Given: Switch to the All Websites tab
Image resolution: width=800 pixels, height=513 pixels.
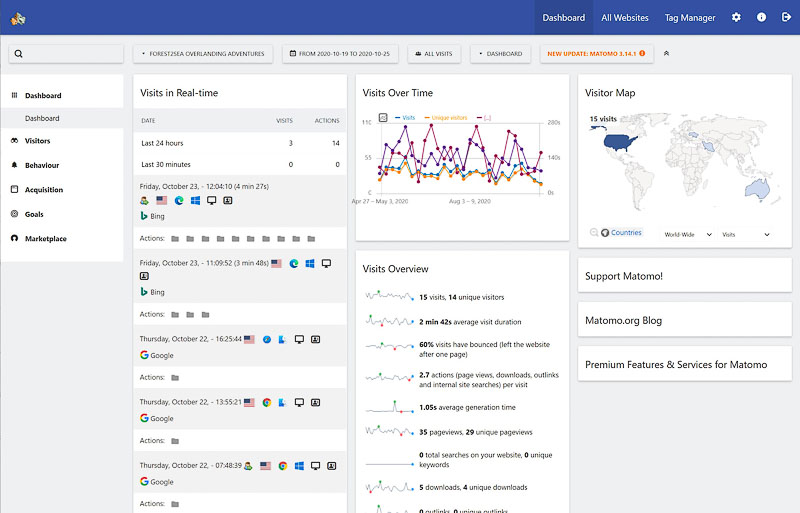Looking at the screenshot, I should click(624, 17).
